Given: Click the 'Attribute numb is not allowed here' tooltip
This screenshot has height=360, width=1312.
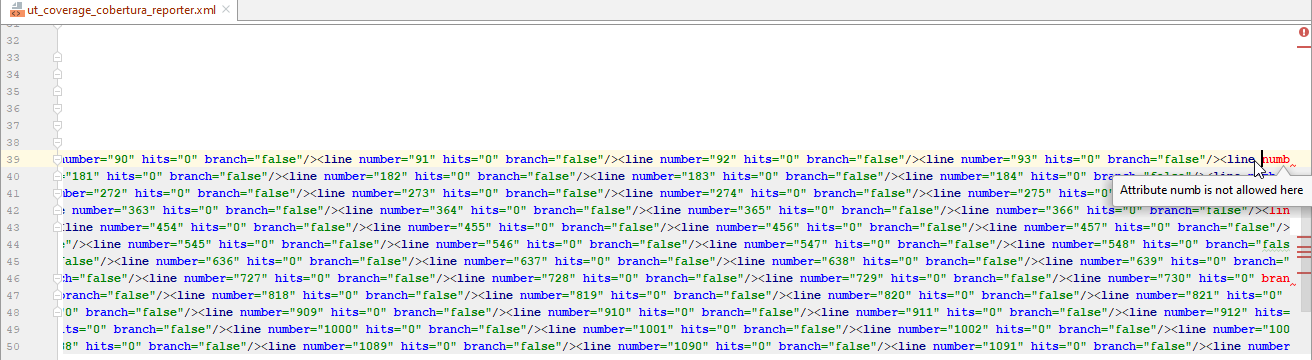Looking at the screenshot, I should click(x=1211, y=189).
